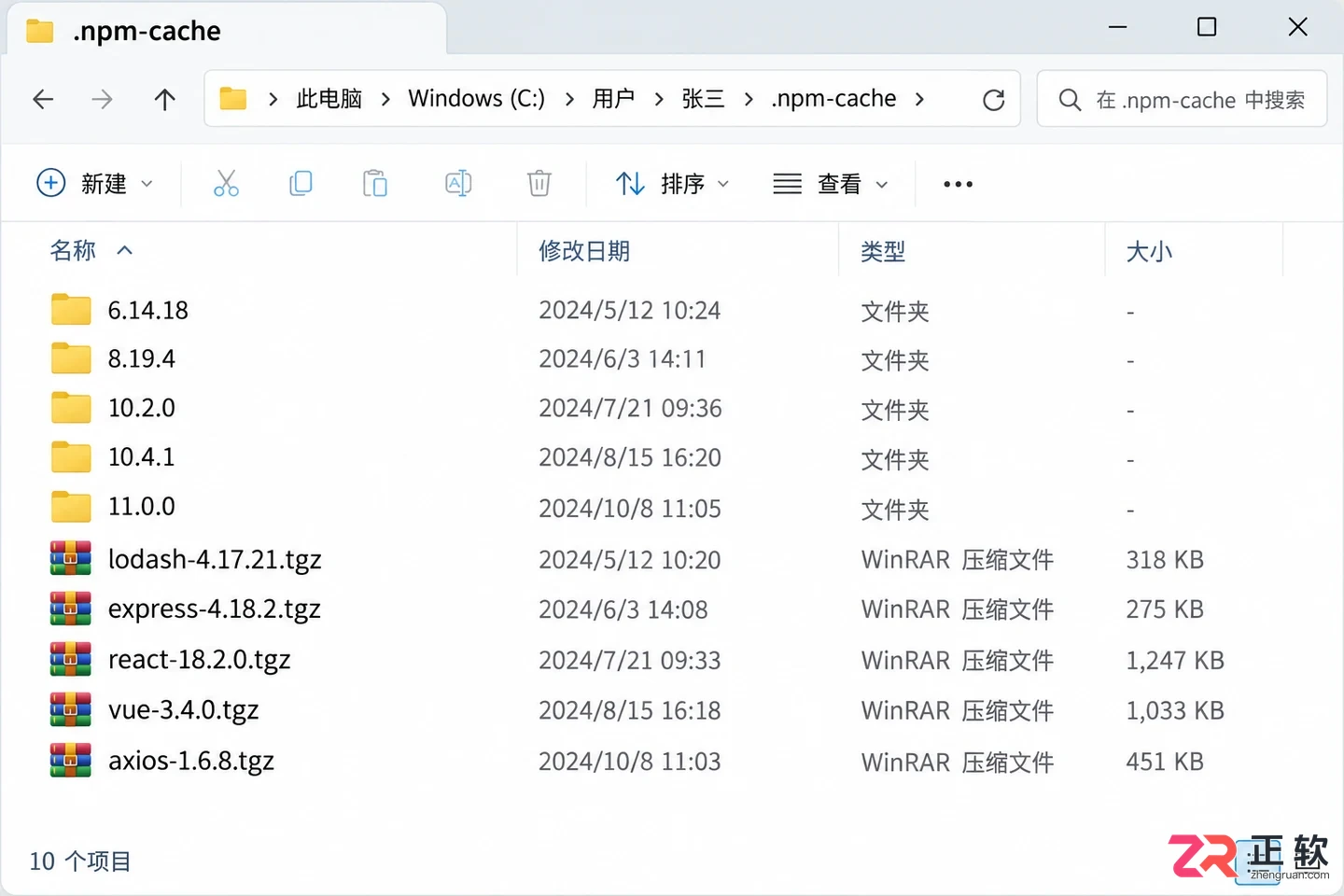
Task: Sort by the 类型 column header
Action: (883, 250)
